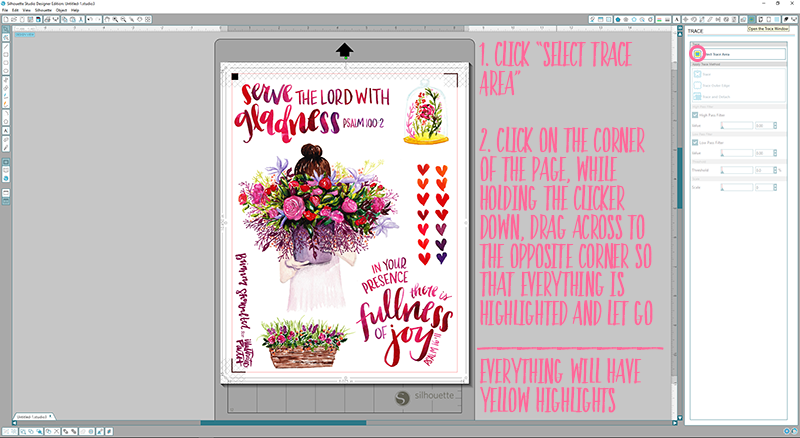Viewport: 800px width, 438px height.
Task: Click the Print icon
Action: coord(47,19)
